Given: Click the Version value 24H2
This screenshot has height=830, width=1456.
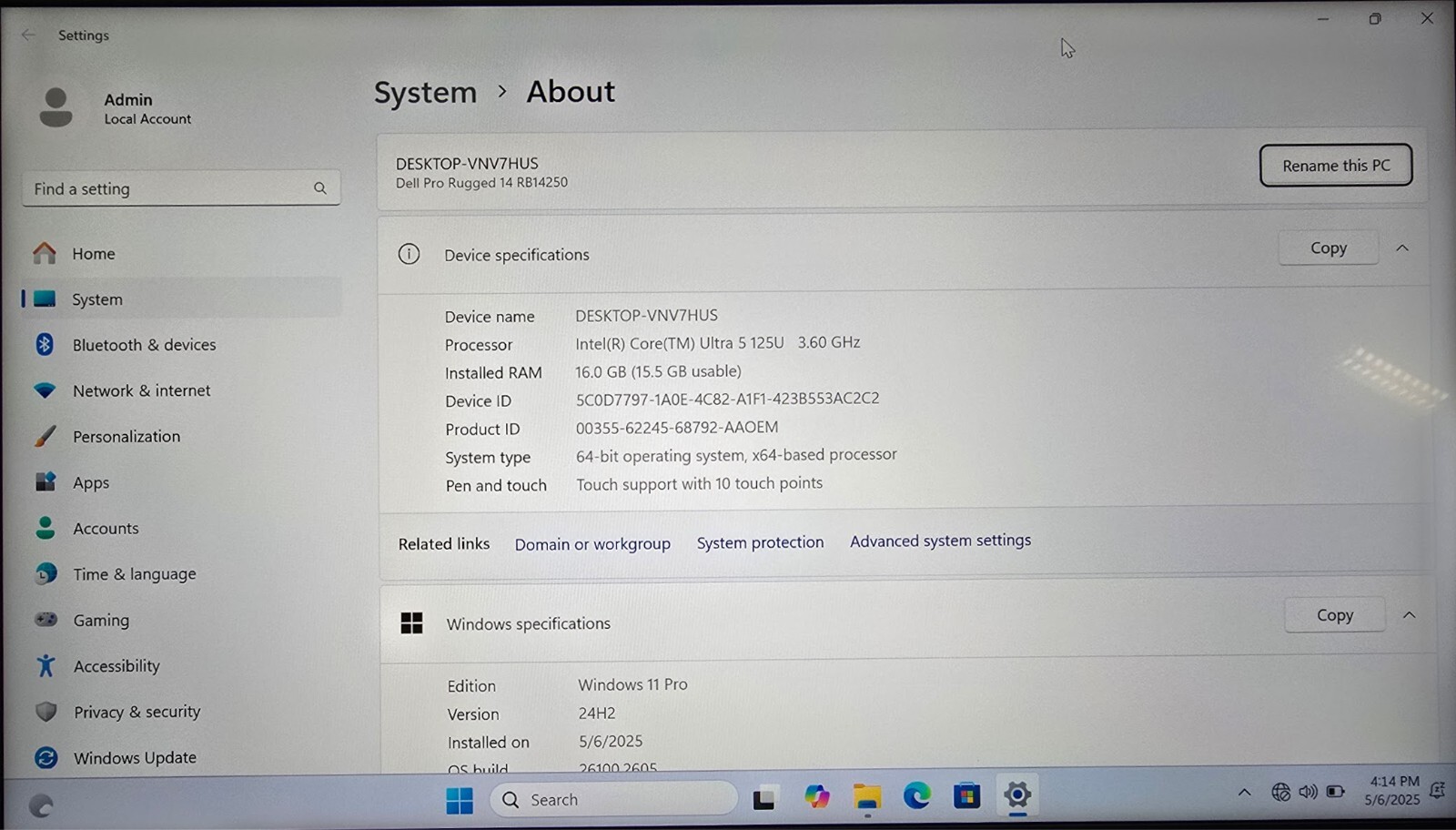Looking at the screenshot, I should [x=597, y=714].
